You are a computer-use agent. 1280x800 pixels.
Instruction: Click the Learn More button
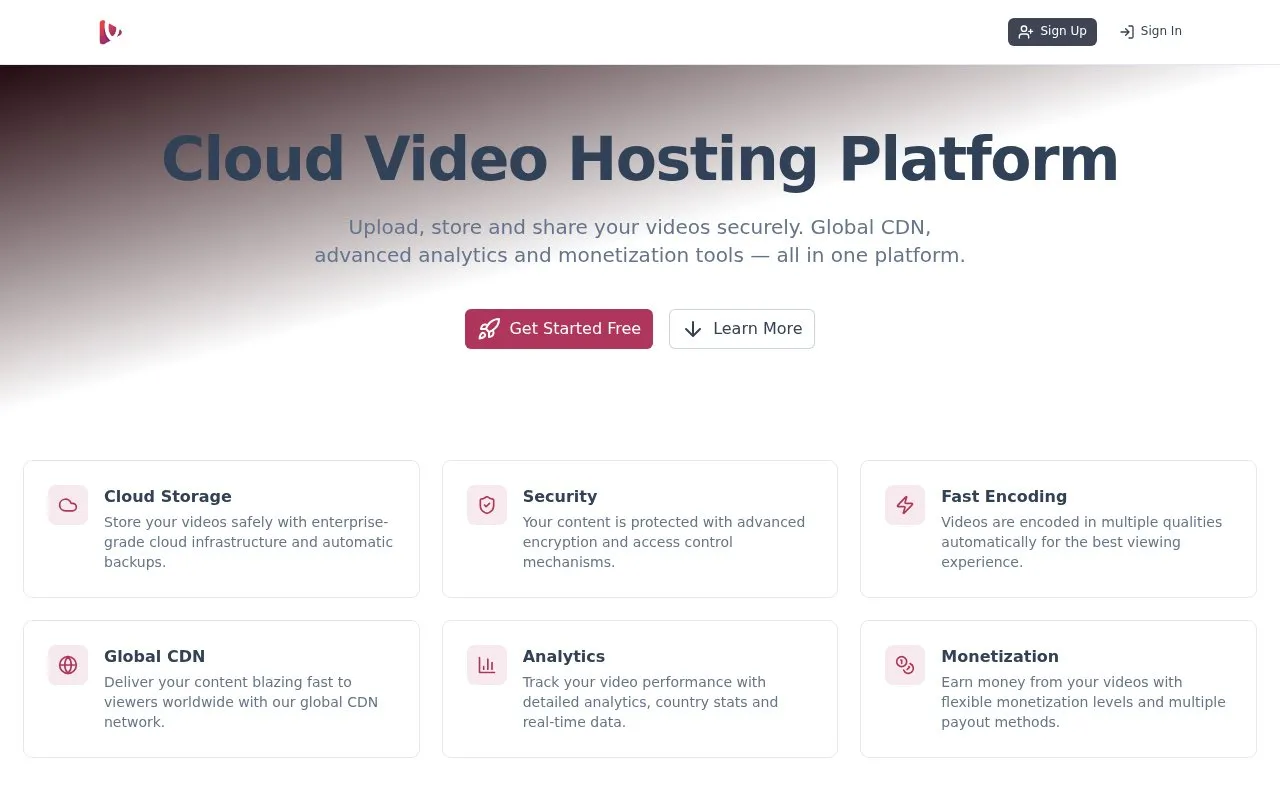[x=742, y=329]
